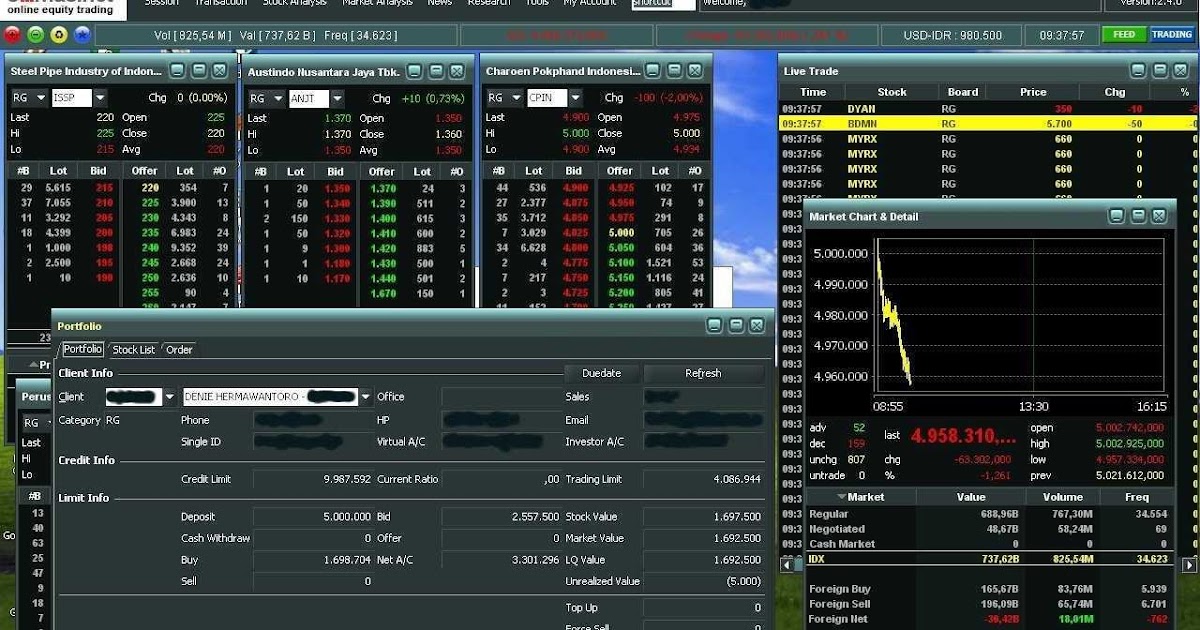Close the Charoen Pokphand panel

pyautogui.click(x=695, y=71)
